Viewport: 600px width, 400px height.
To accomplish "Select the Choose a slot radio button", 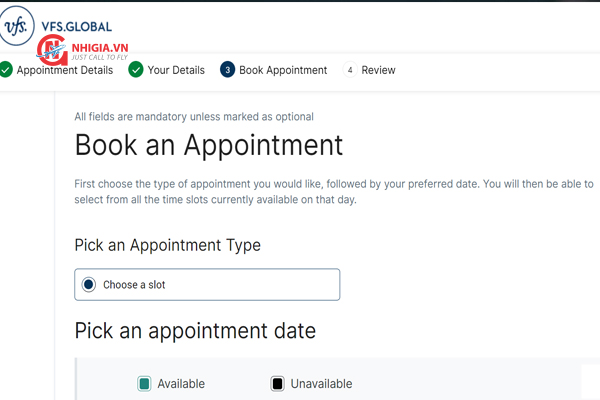I will (x=89, y=285).
